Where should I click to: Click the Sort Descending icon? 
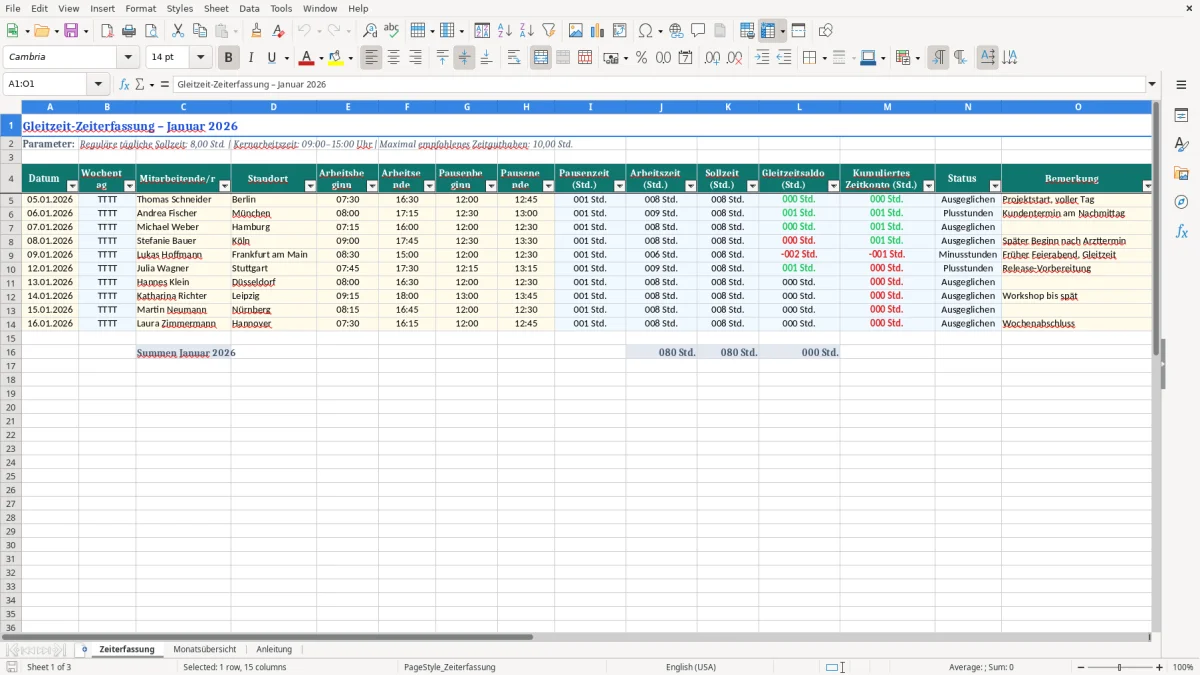point(527,31)
